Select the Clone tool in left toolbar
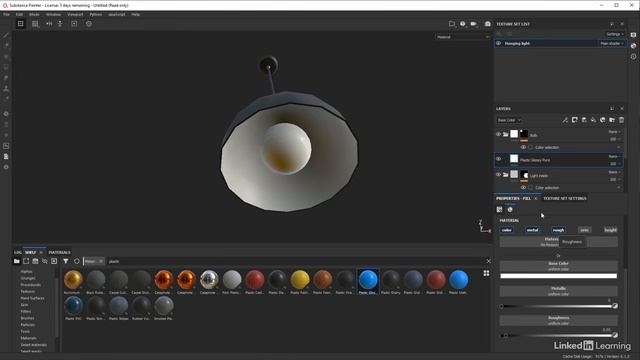The image size is (640, 360). pos(6,88)
